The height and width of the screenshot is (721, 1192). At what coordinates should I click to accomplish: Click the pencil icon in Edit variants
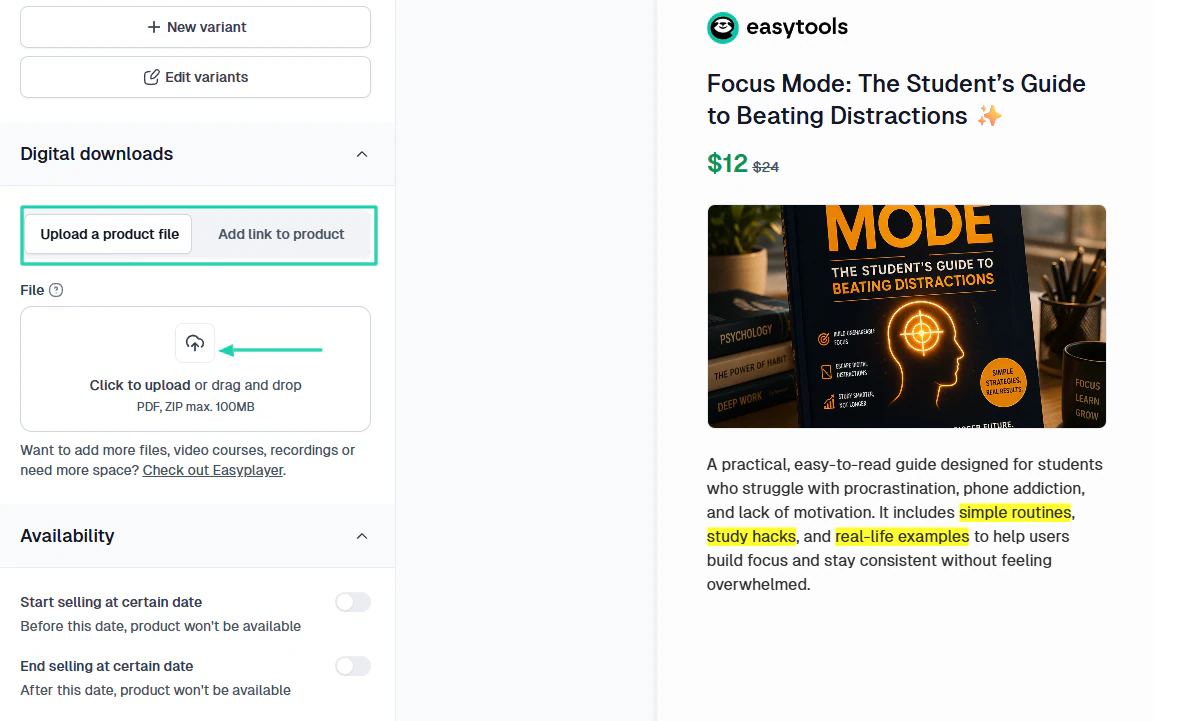[x=151, y=77]
